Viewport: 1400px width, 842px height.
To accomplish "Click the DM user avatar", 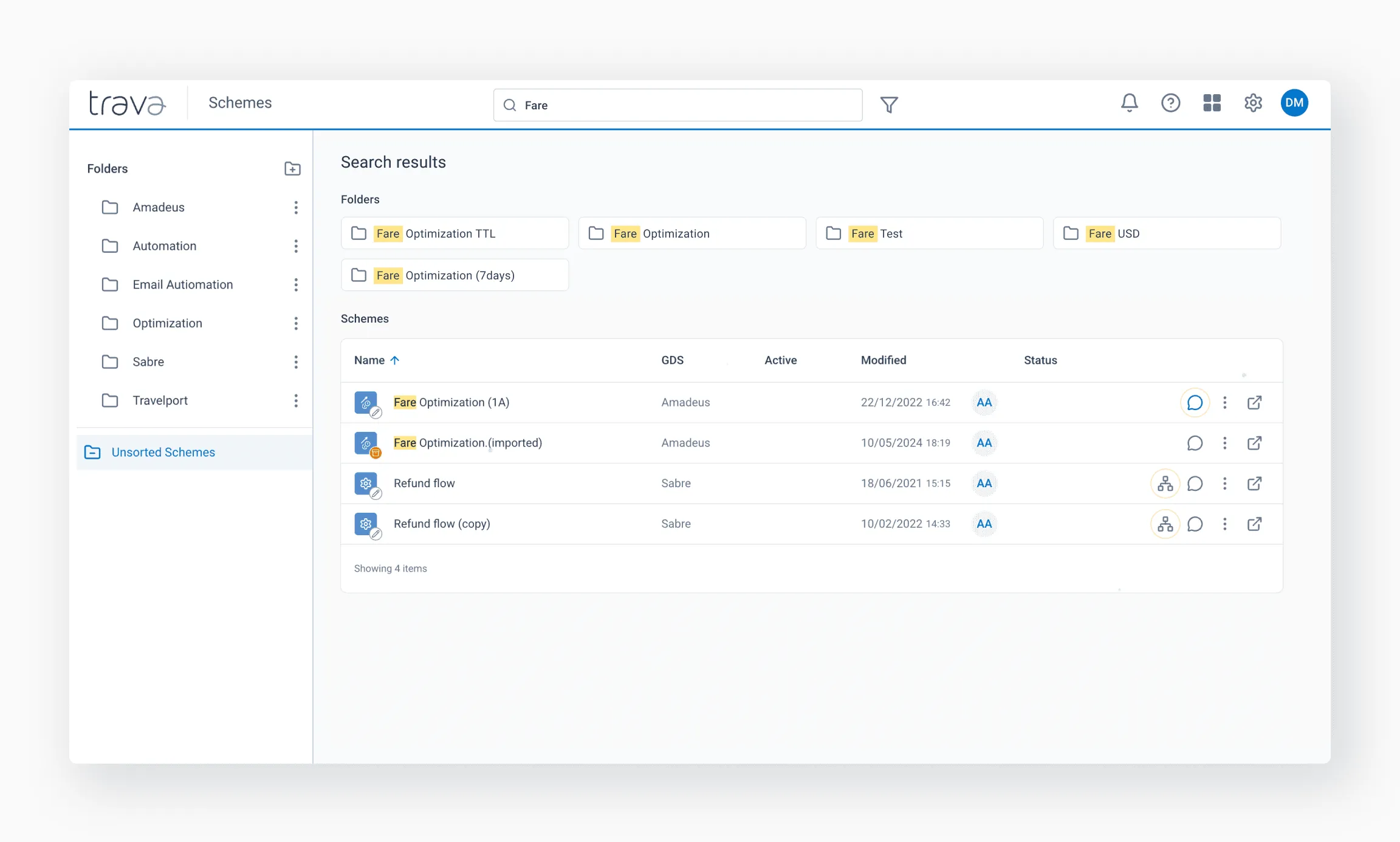I will [1294, 103].
